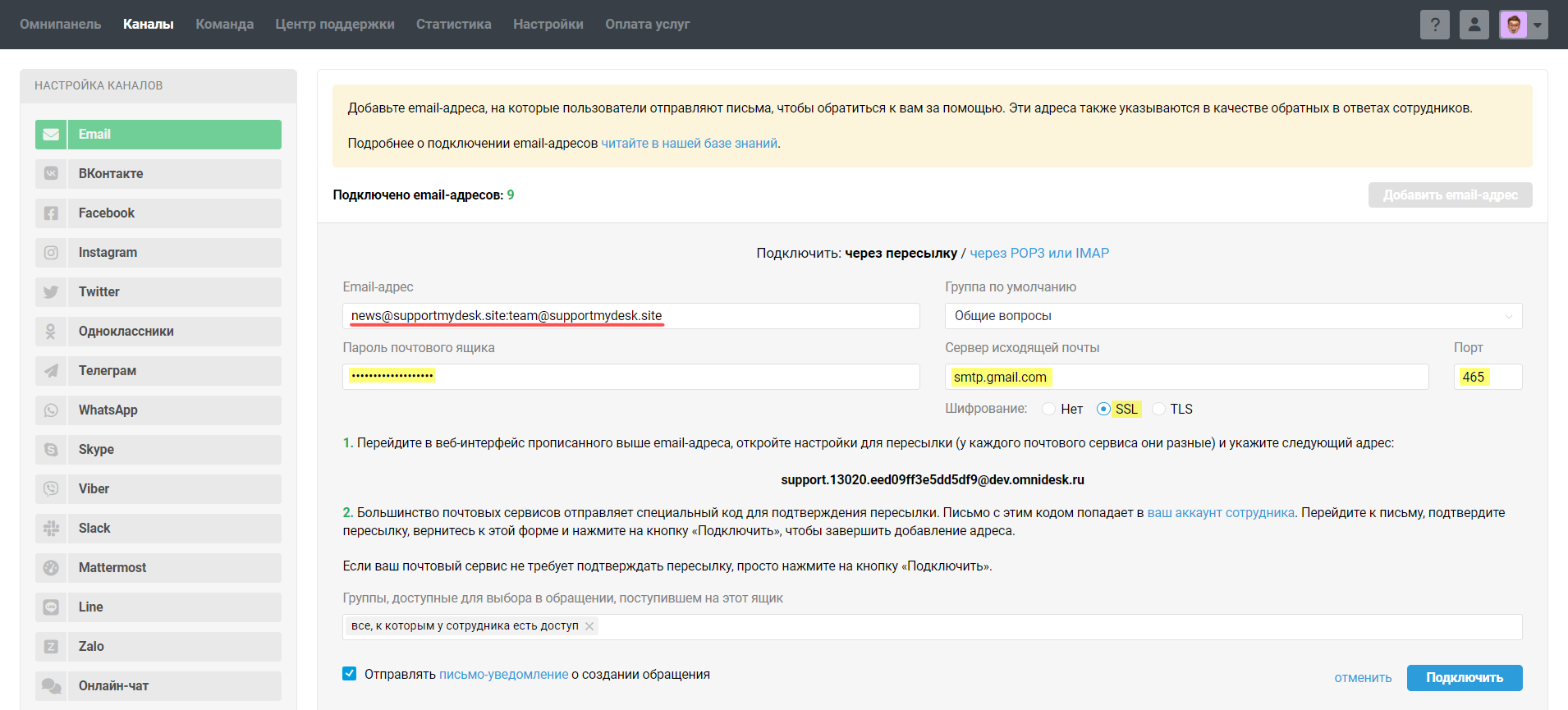The width and height of the screenshot is (1568, 710).
Task: Switch to 'через POP3 или IMAP' link
Action: [x=1038, y=253]
